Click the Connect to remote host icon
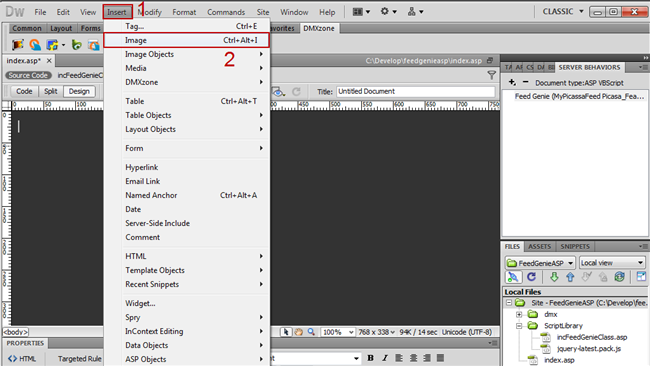Viewport: 650px width, 366px height. [x=513, y=277]
